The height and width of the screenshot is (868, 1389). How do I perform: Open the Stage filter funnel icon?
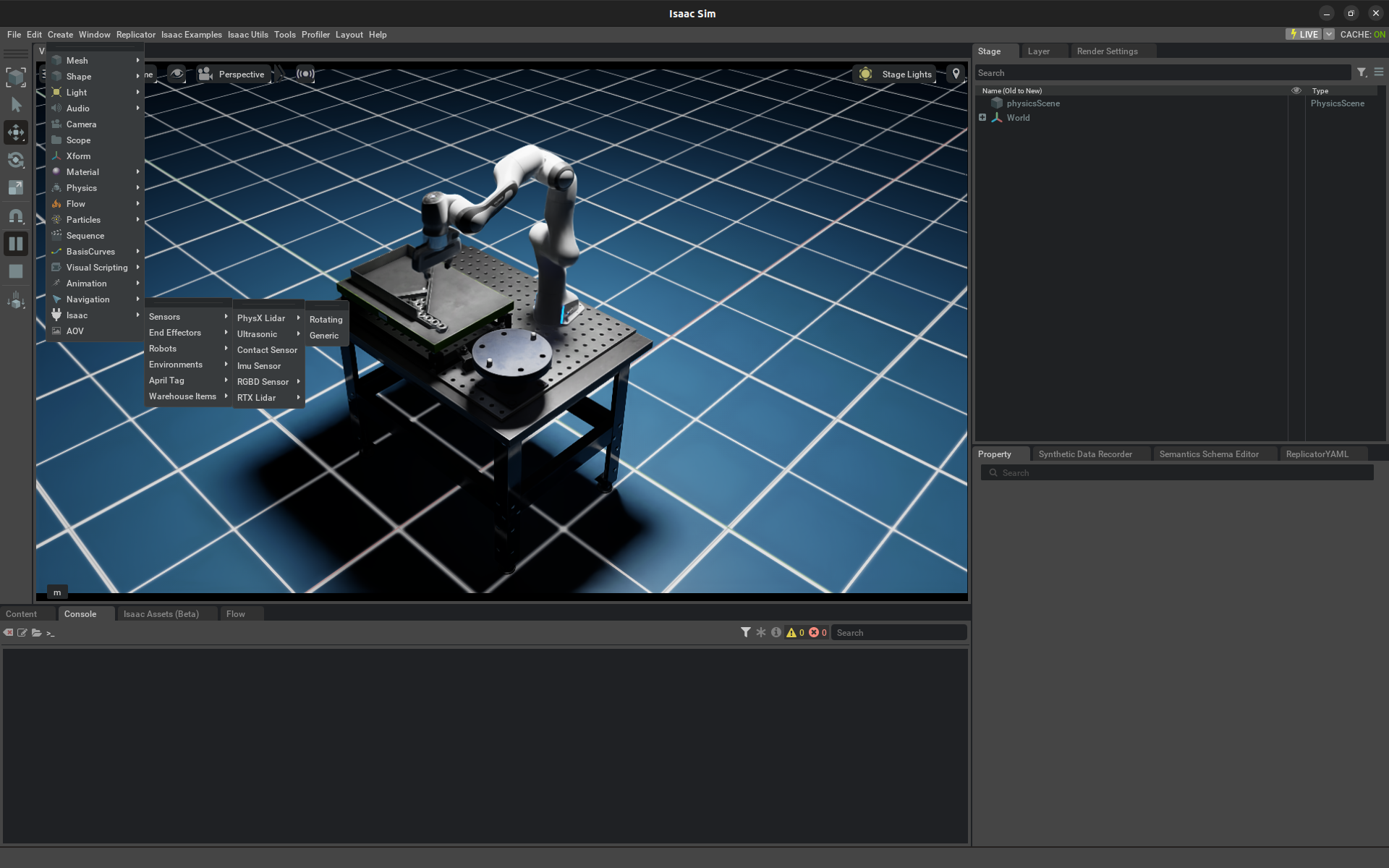[1362, 72]
